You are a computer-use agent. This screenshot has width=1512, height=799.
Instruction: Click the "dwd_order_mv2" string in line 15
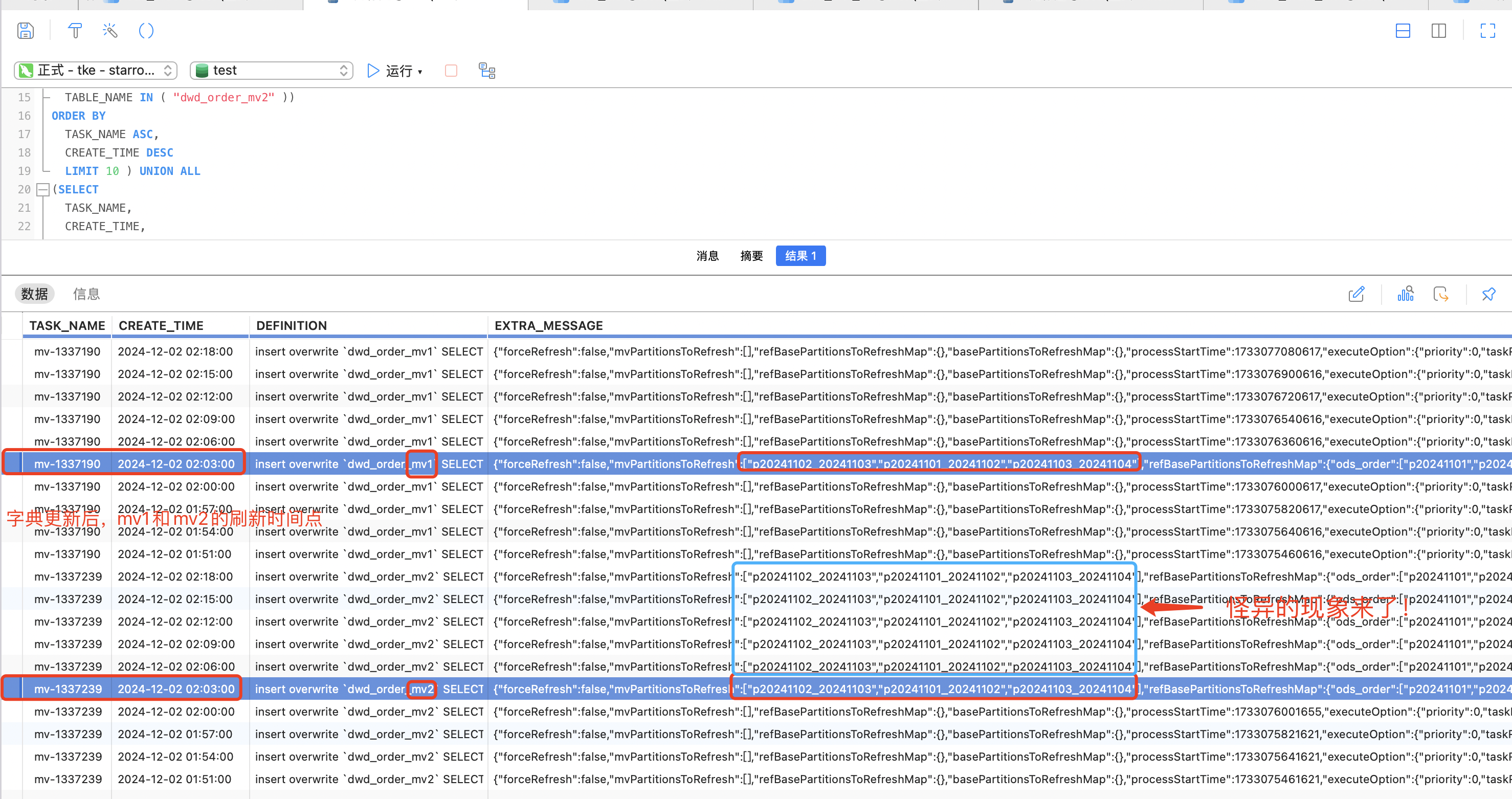click(x=224, y=98)
